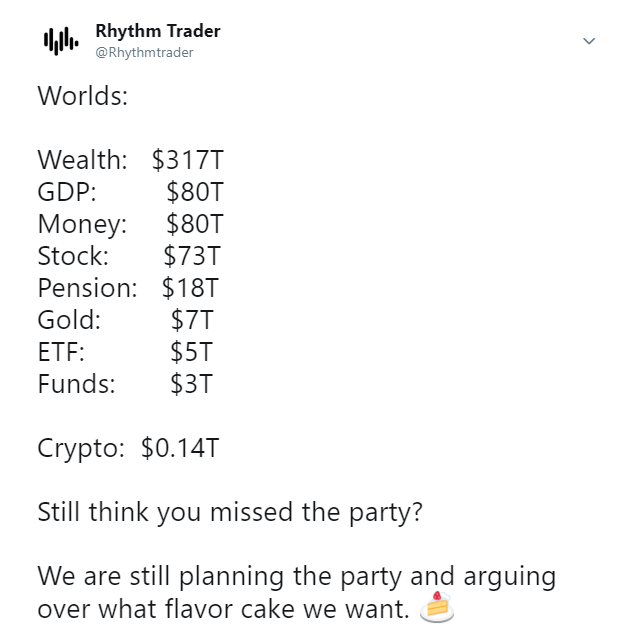Viewport: 622px width, 635px height.
Task: Click the 'Money:' label
Action: coord(82,224)
